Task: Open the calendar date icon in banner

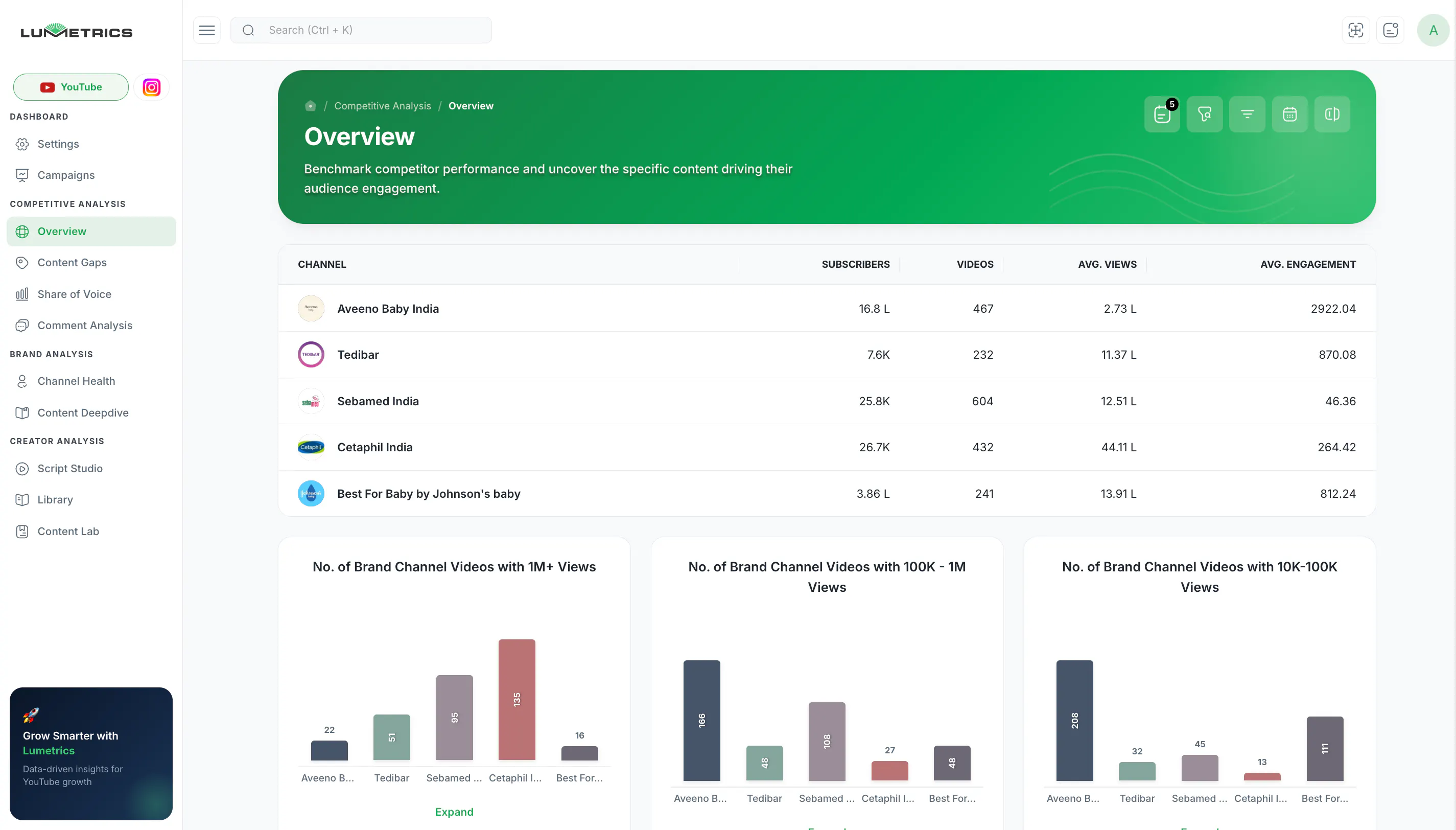Action: coord(1289,114)
